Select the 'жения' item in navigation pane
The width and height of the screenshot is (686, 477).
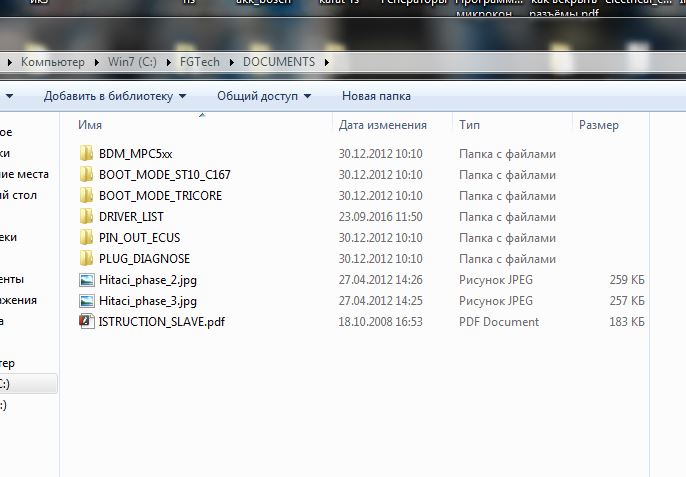click(18, 301)
